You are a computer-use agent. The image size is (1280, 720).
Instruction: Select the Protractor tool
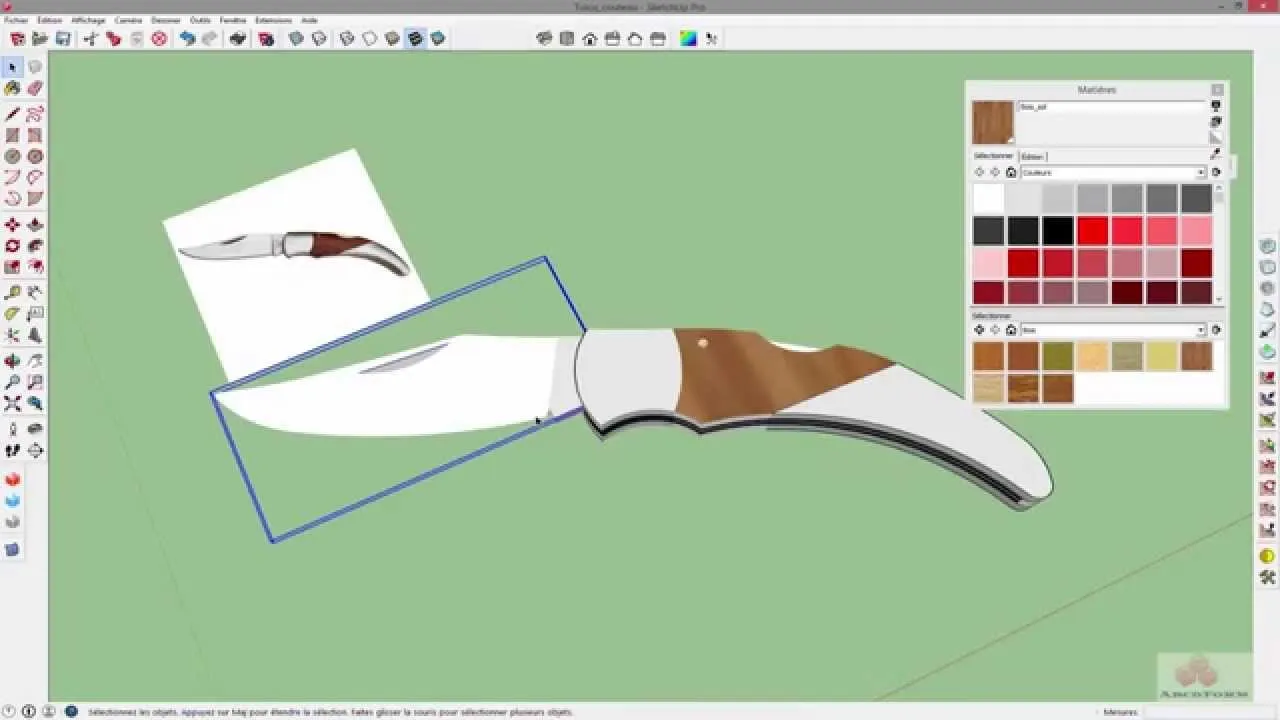(12, 313)
